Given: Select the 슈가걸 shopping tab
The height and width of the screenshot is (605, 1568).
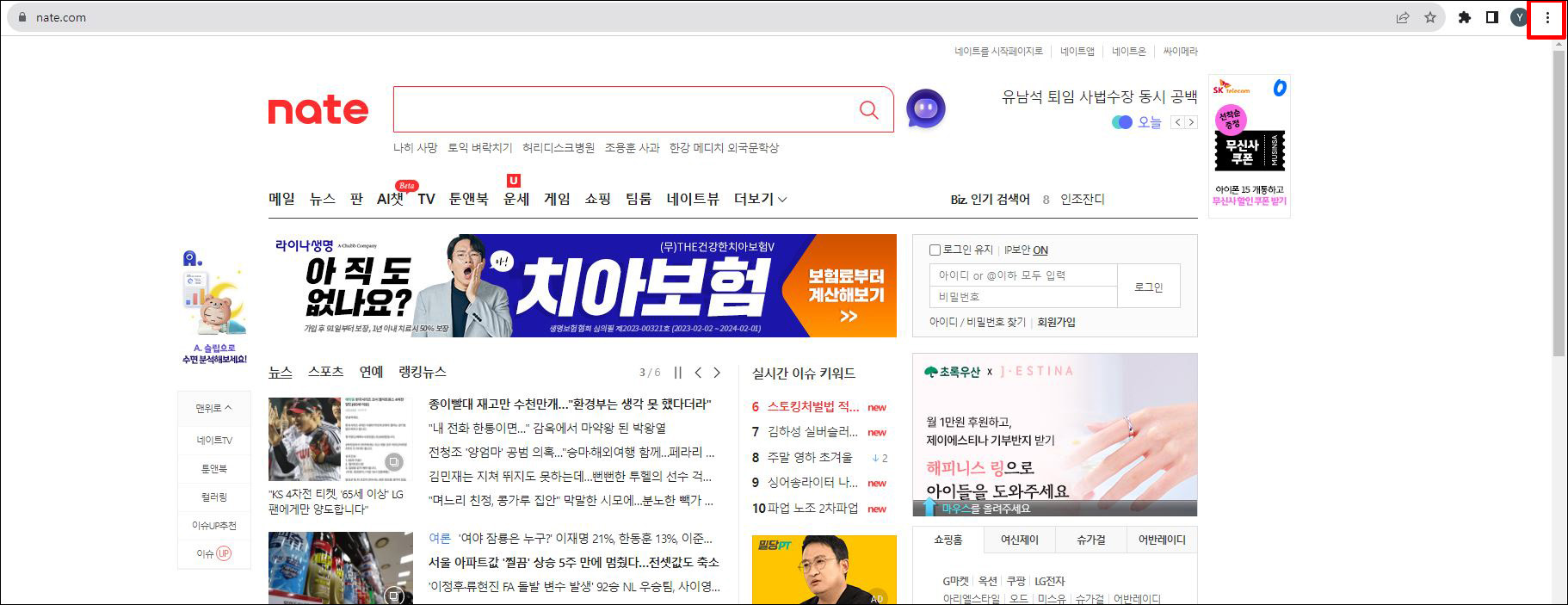Looking at the screenshot, I should point(1090,540).
